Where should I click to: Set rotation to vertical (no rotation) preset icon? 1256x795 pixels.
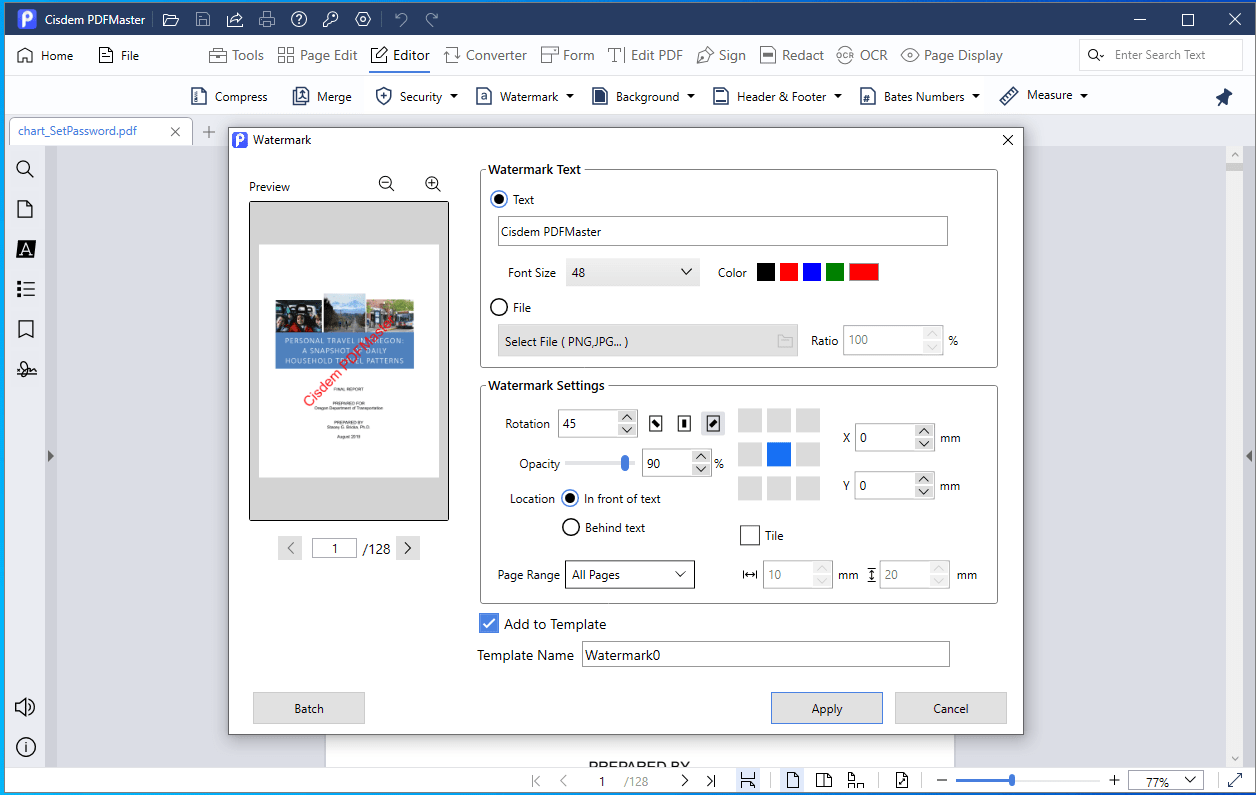click(x=684, y=424)
